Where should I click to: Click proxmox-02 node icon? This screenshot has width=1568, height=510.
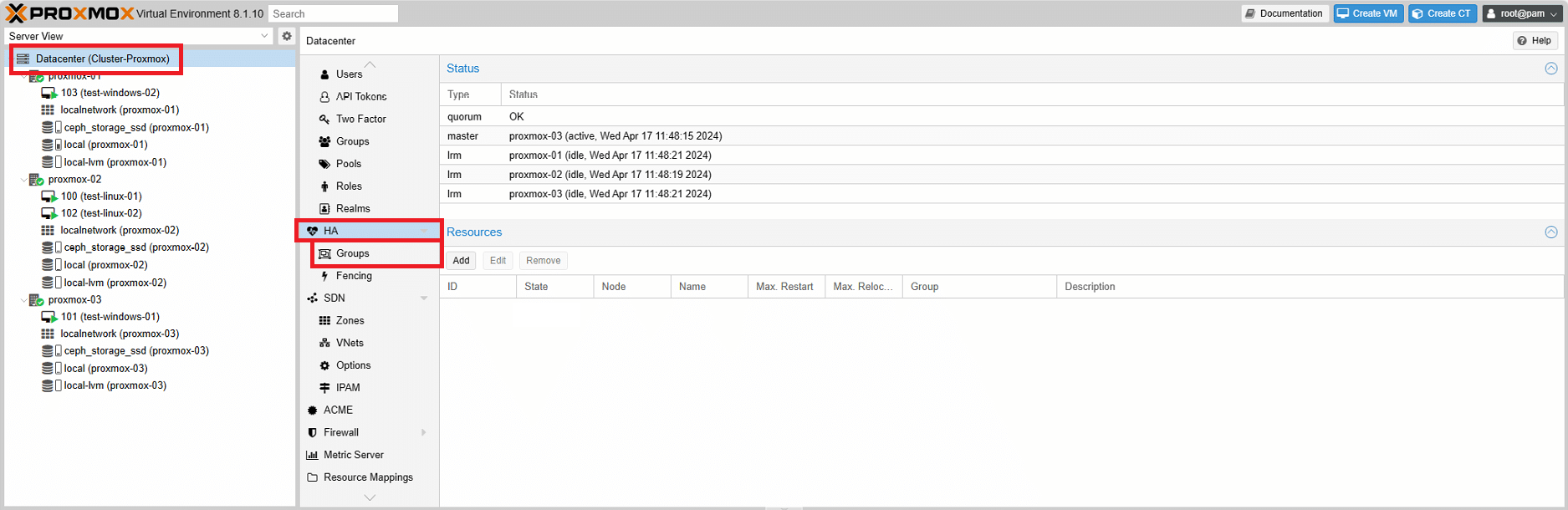coord(36,180)
